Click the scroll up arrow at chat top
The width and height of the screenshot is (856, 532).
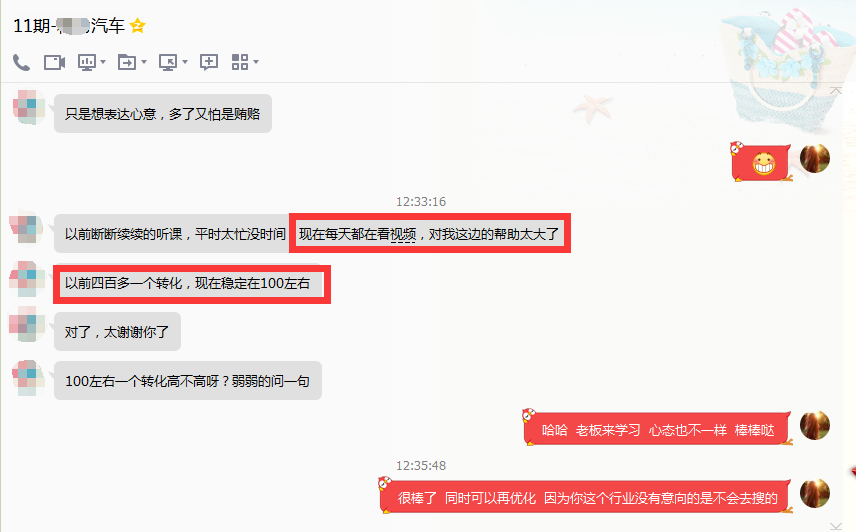pos(836,91)
